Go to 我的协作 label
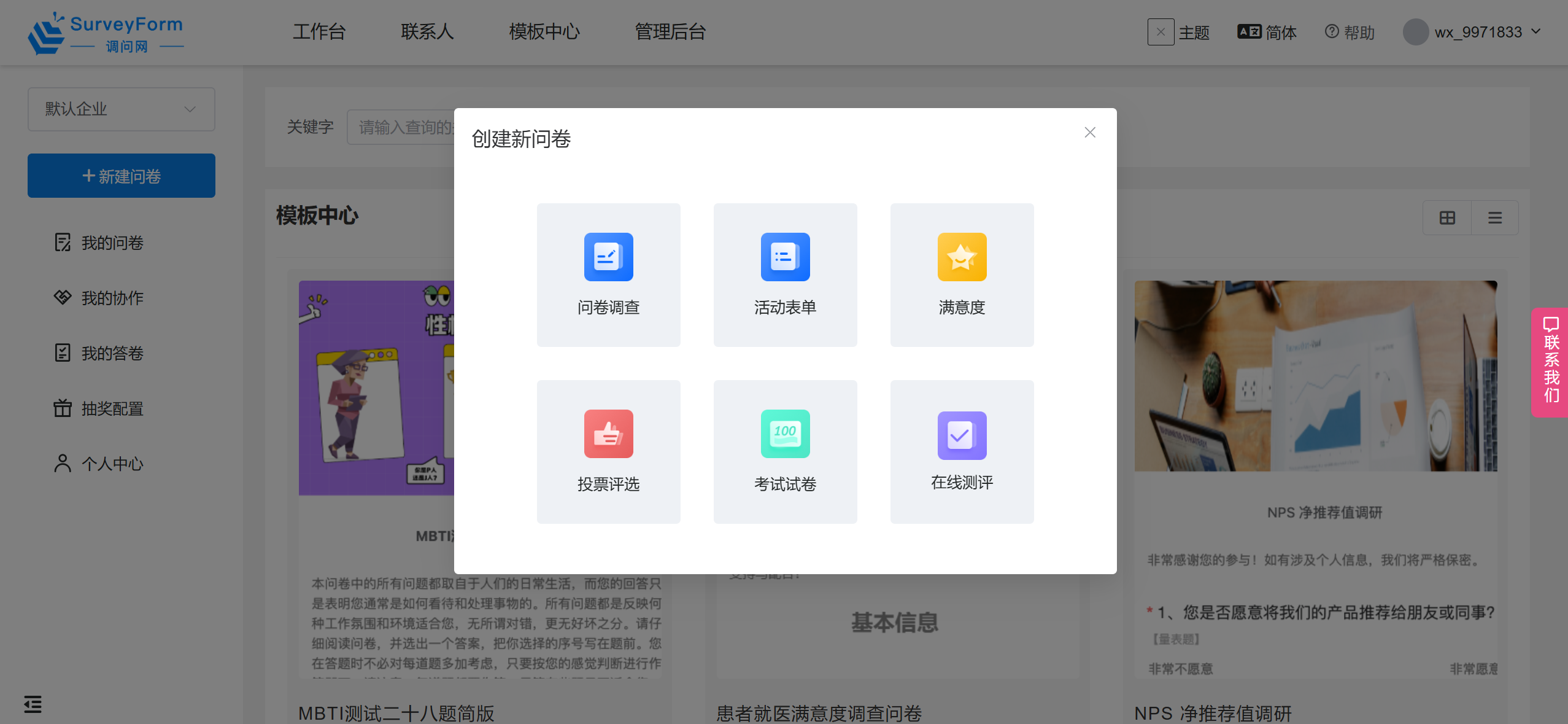This screenshot has width=1568, height=724. (x=112, y=298)
